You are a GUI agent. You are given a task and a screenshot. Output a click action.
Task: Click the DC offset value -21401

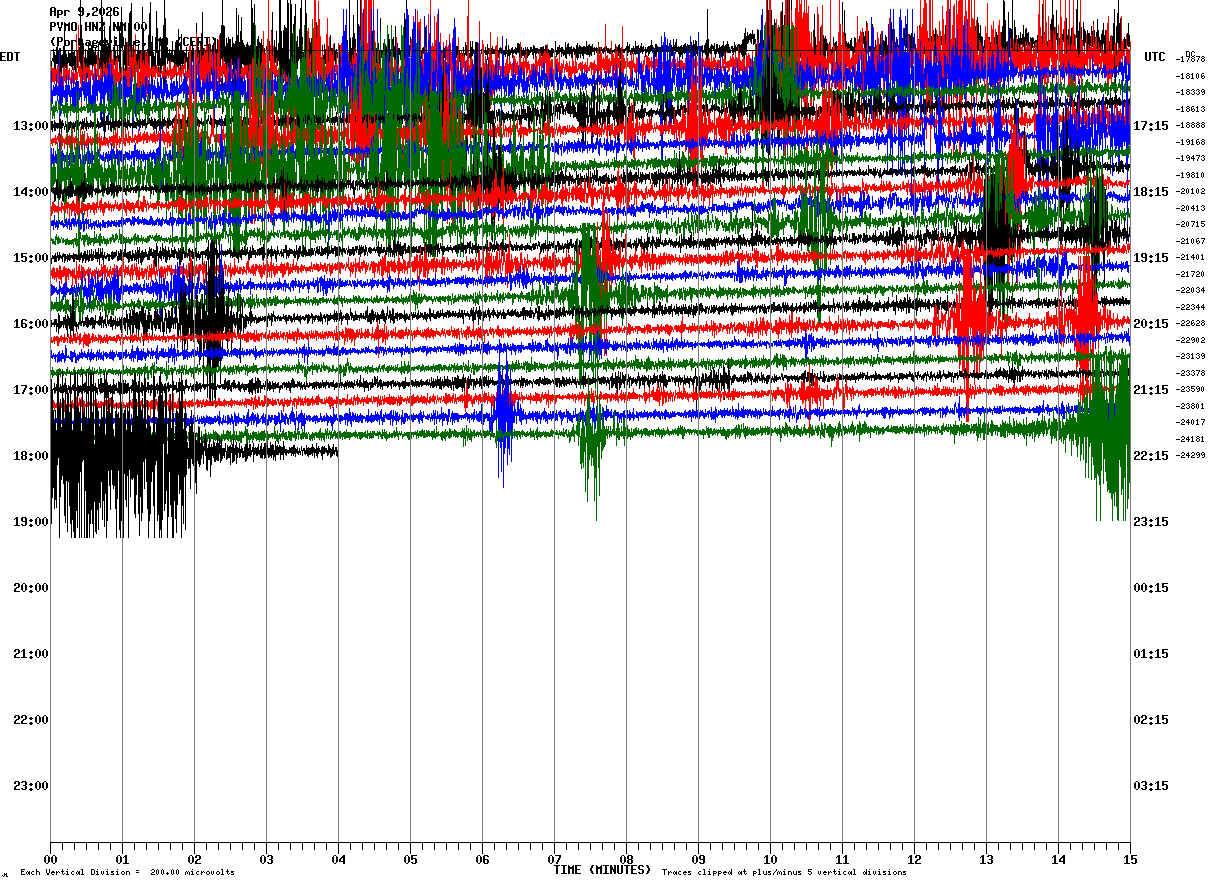(x=1191, y=258)
